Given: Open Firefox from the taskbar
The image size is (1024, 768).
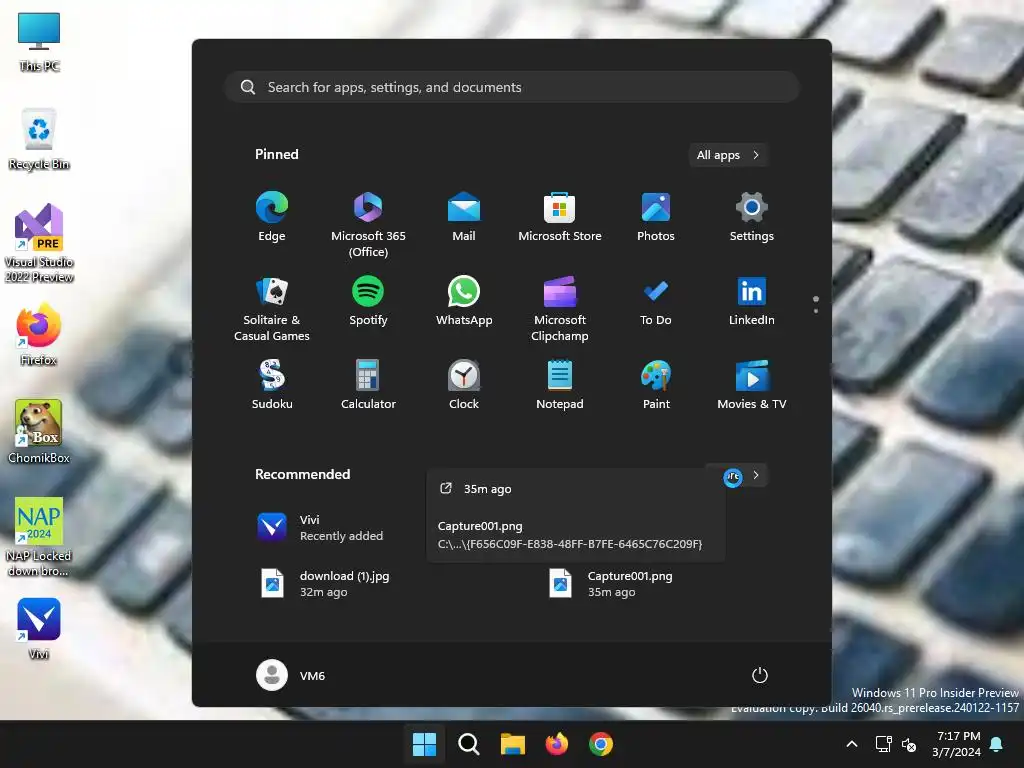Looking at the screenshot, I should pos(556,744).
